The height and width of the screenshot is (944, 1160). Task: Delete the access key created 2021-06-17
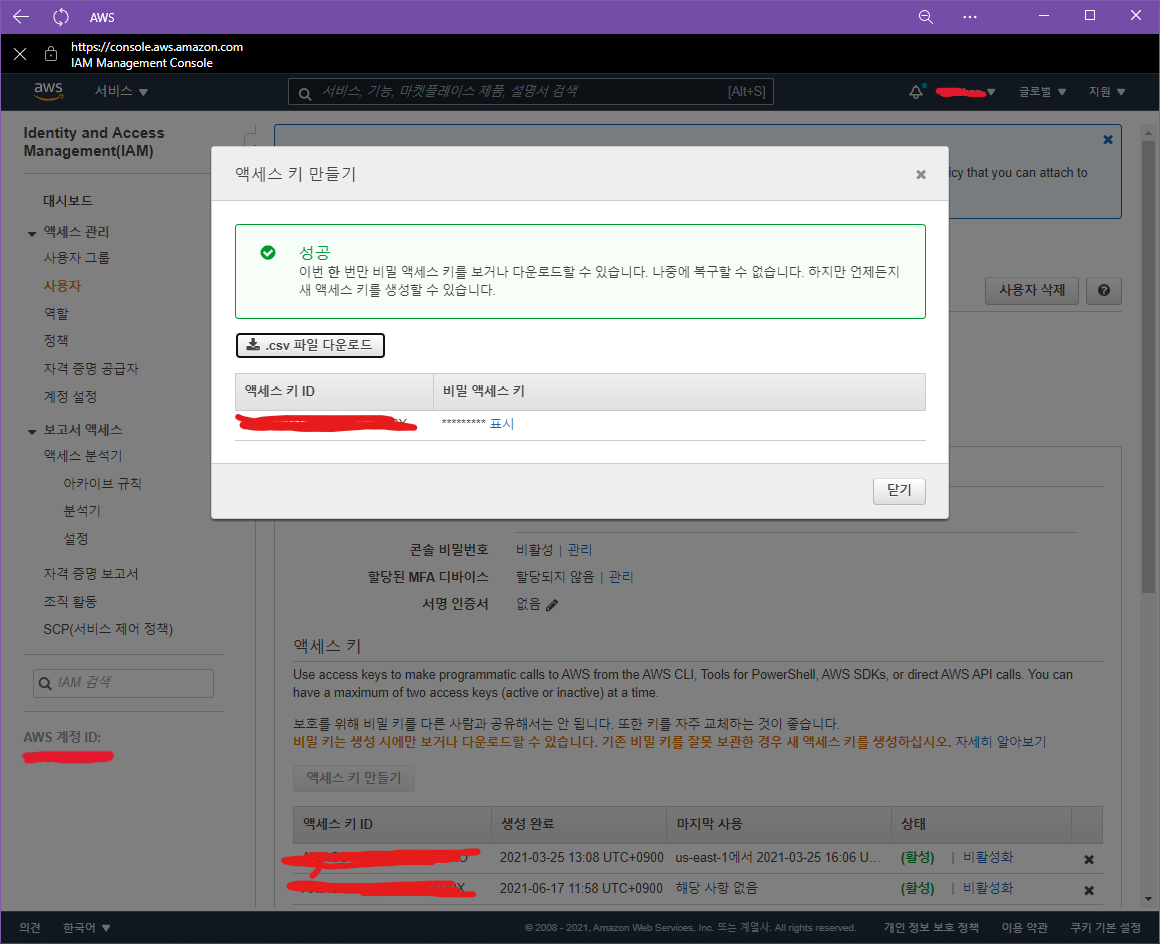point(1089,891)
